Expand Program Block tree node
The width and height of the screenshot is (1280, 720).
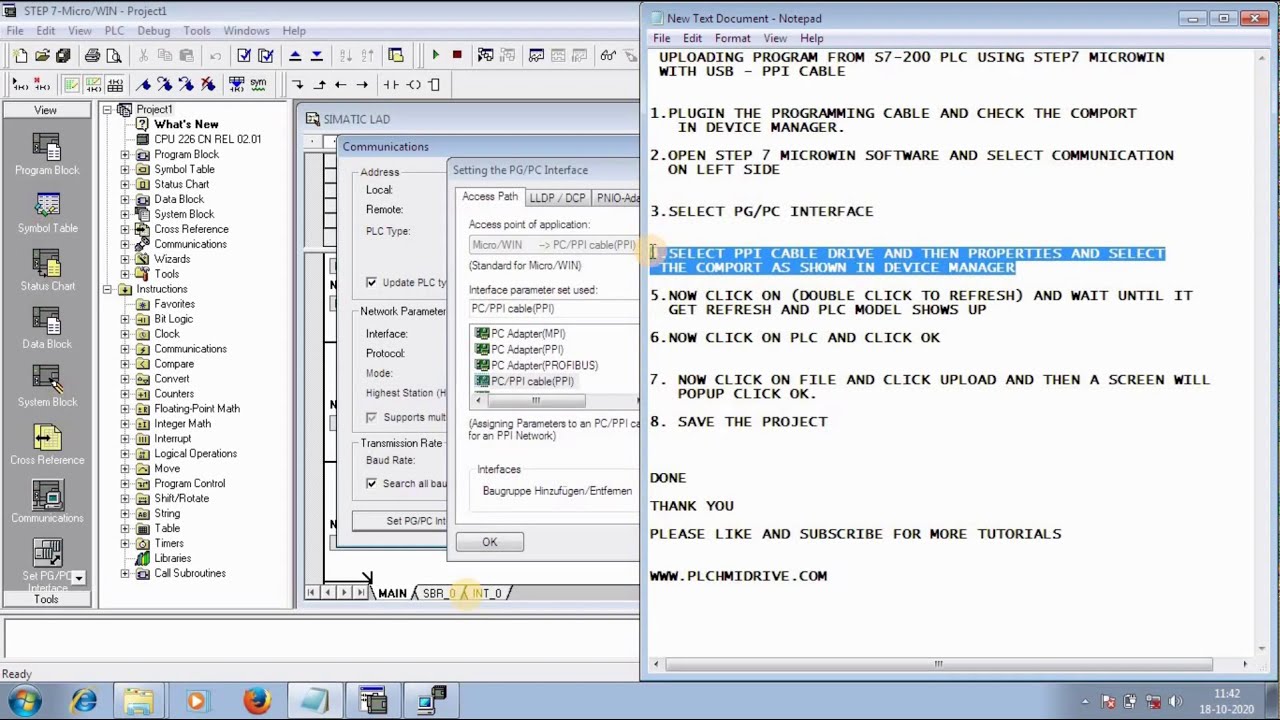pos(125,155)
